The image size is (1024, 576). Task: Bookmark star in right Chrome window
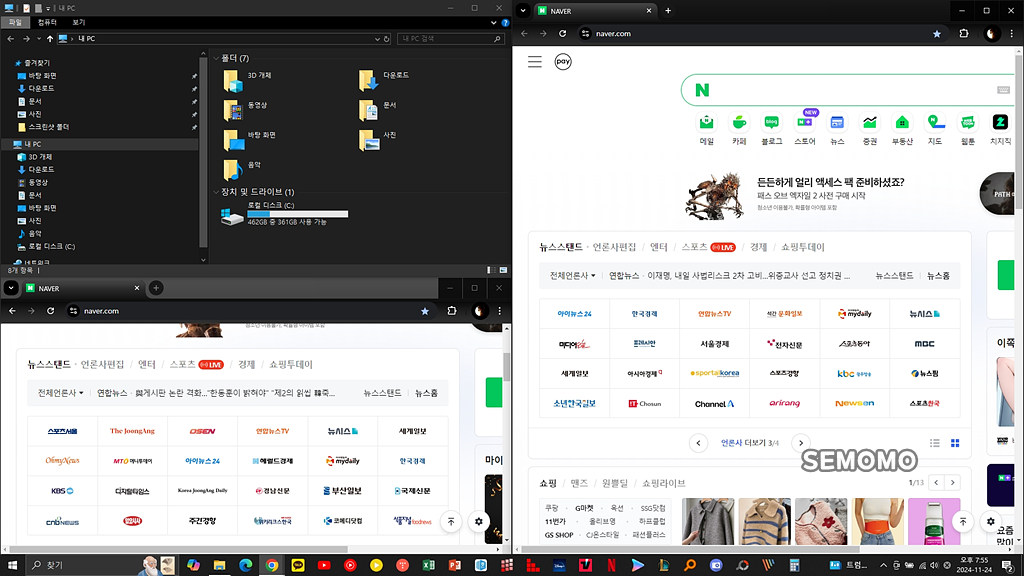point(936,34)
